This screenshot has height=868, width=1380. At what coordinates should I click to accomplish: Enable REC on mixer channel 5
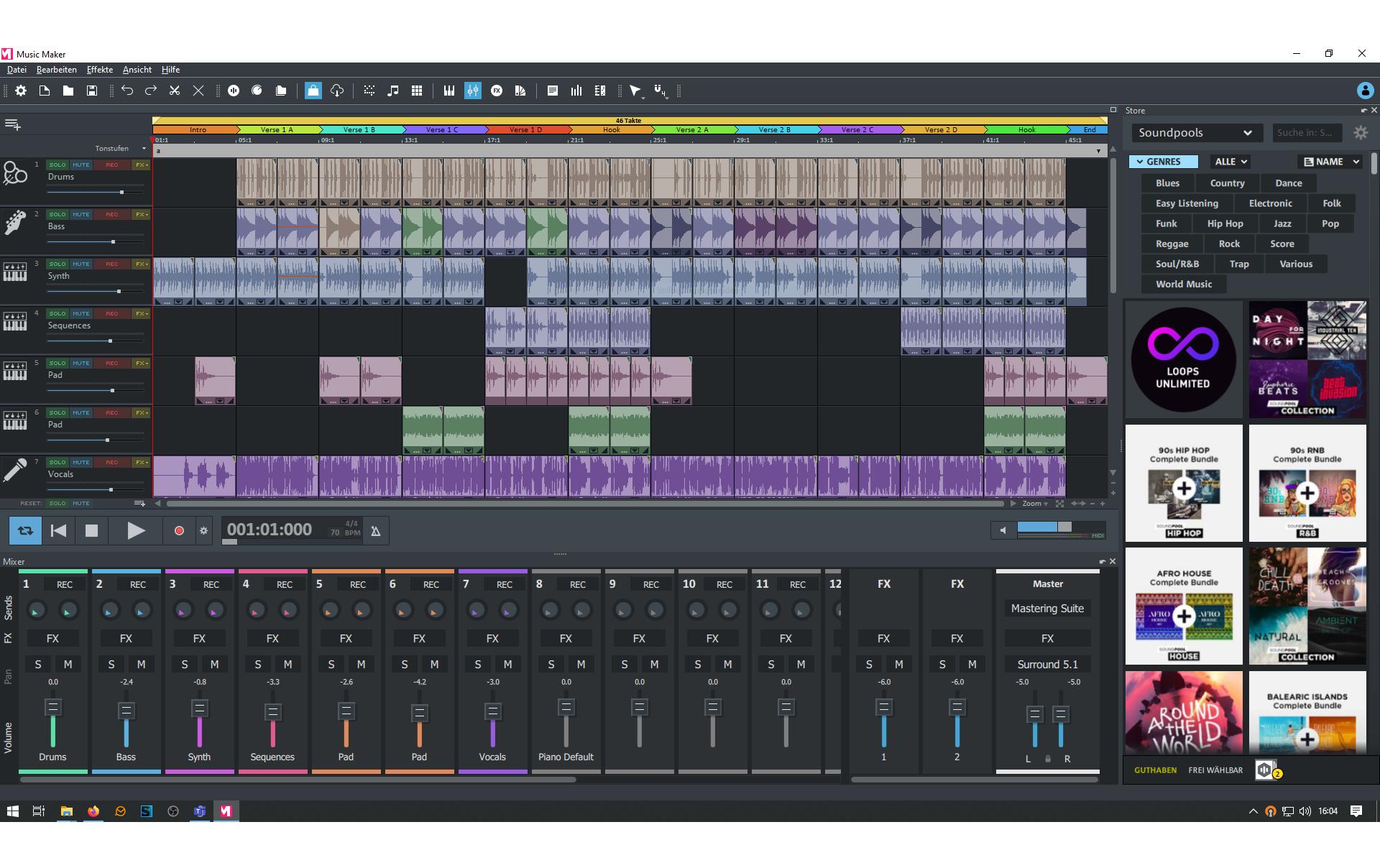(358, 584)
